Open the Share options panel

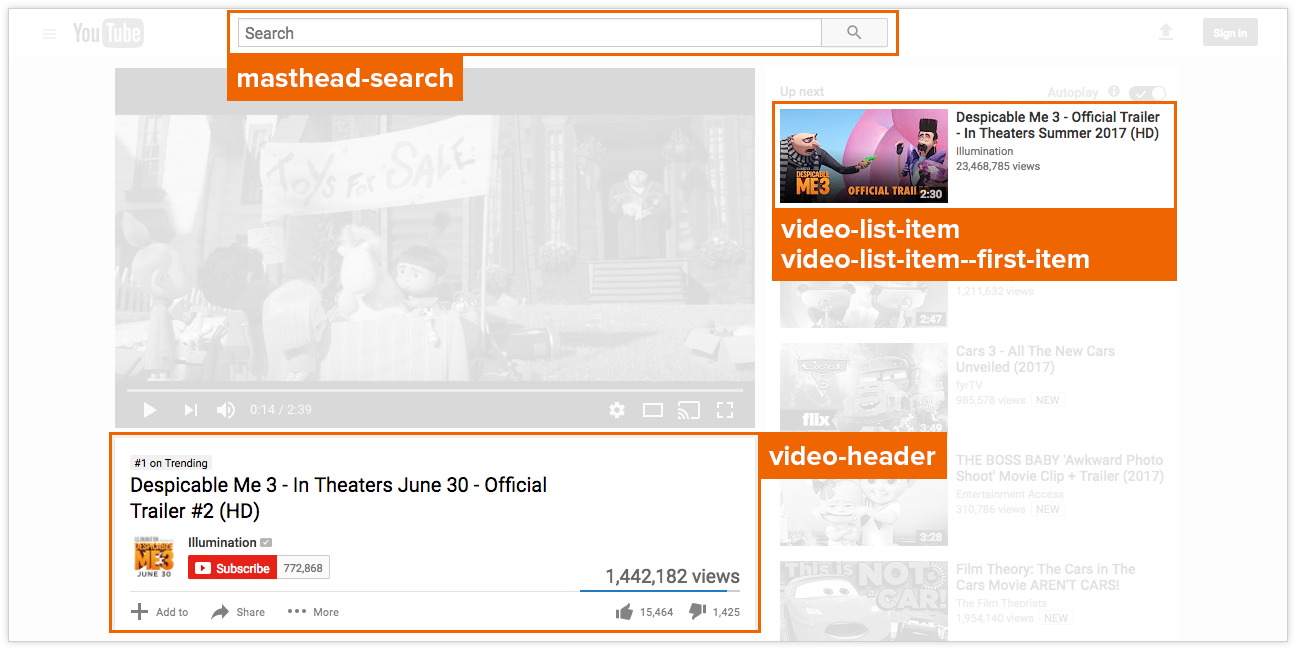pyautogui.click(x=238, y=612)
